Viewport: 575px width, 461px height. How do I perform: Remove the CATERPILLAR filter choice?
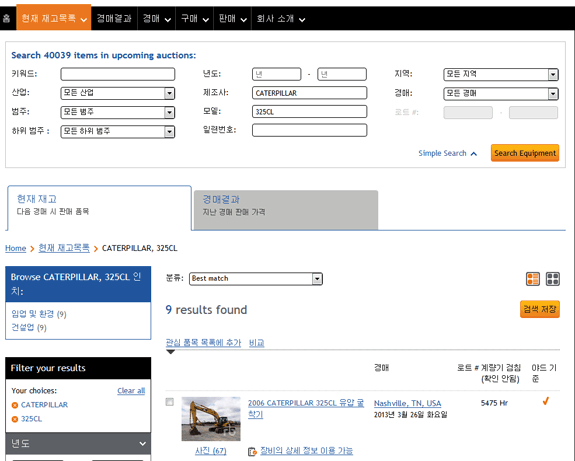pyautogui.click(x=15, y=405)
